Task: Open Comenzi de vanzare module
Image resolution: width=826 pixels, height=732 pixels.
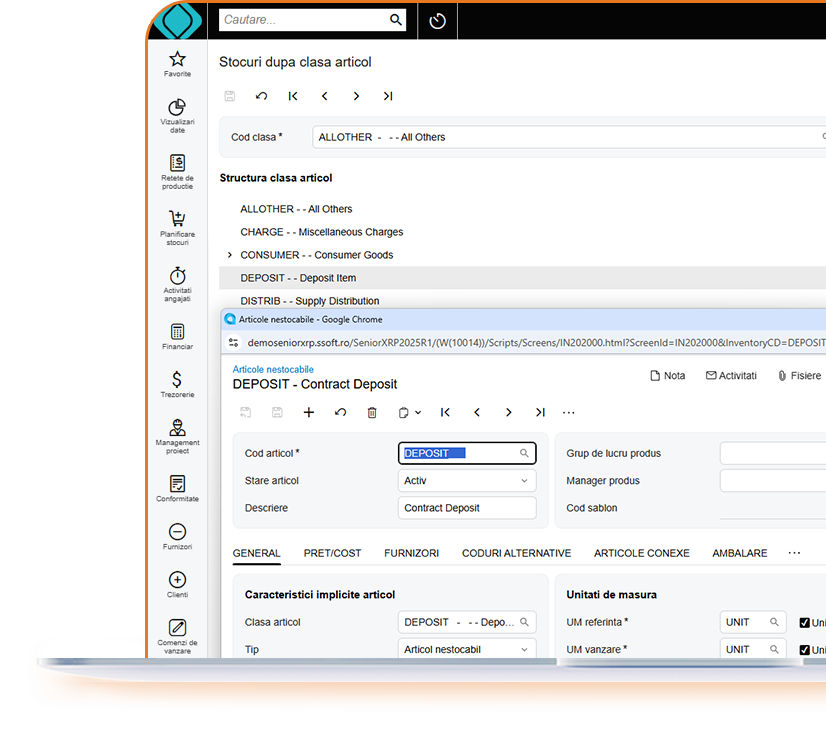Action: click(176, 637)
